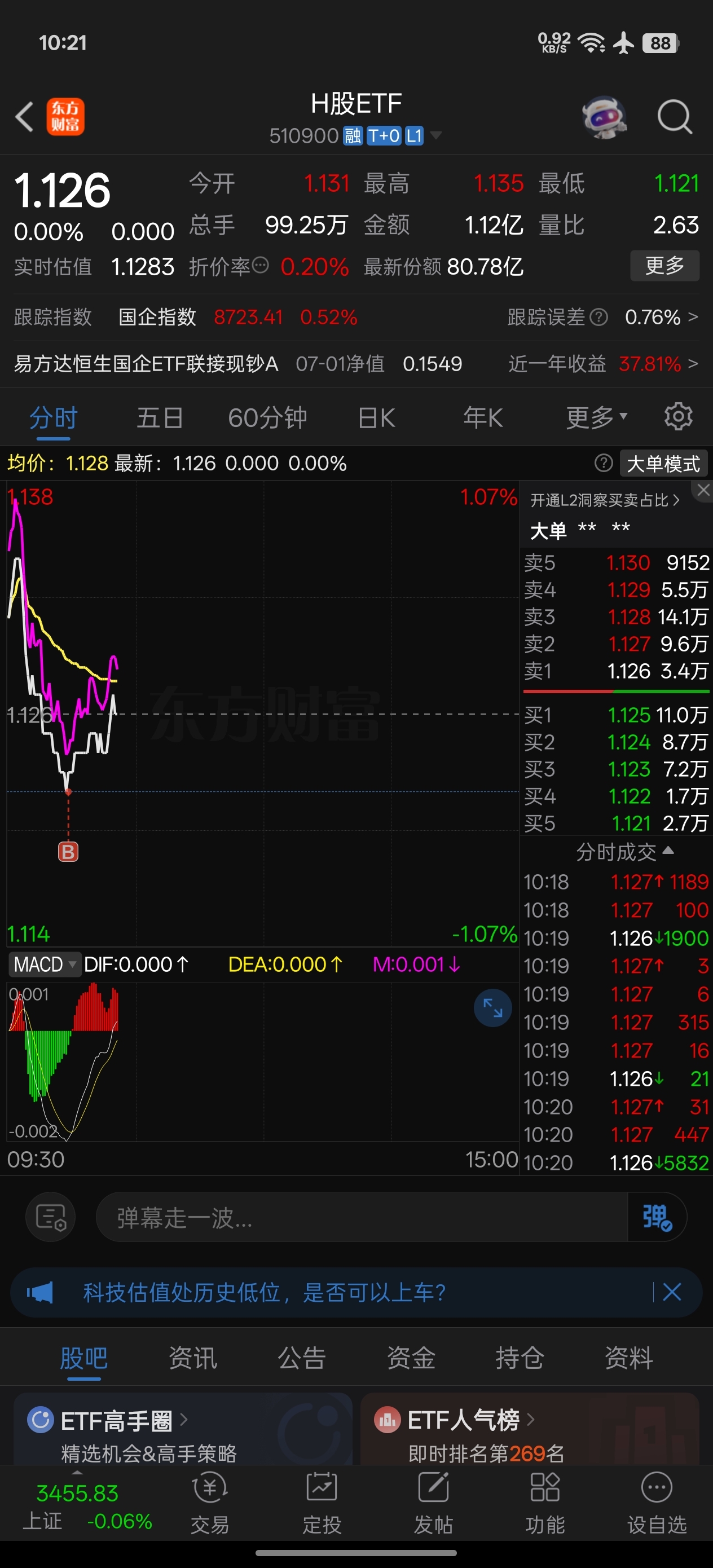Tap the 跟踪误差 question mark icon

(x=599, y=316)
